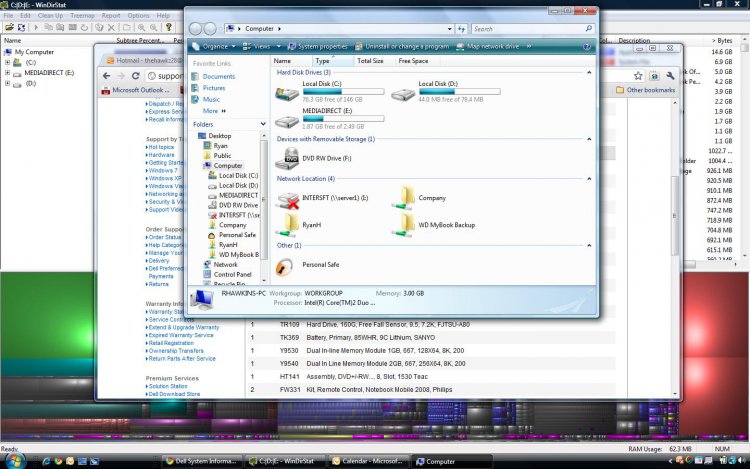Select Control Panel in folder tree

[x=232, y=274]
